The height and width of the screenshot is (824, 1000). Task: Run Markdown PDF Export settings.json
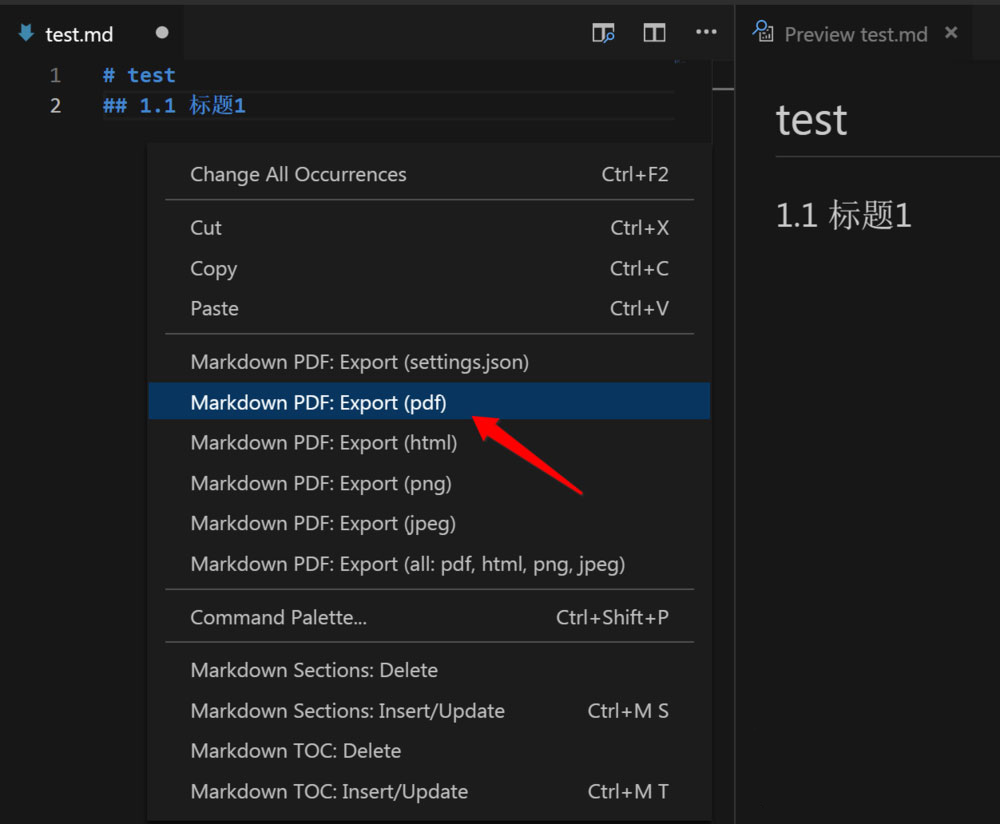[x=360, y=361]
